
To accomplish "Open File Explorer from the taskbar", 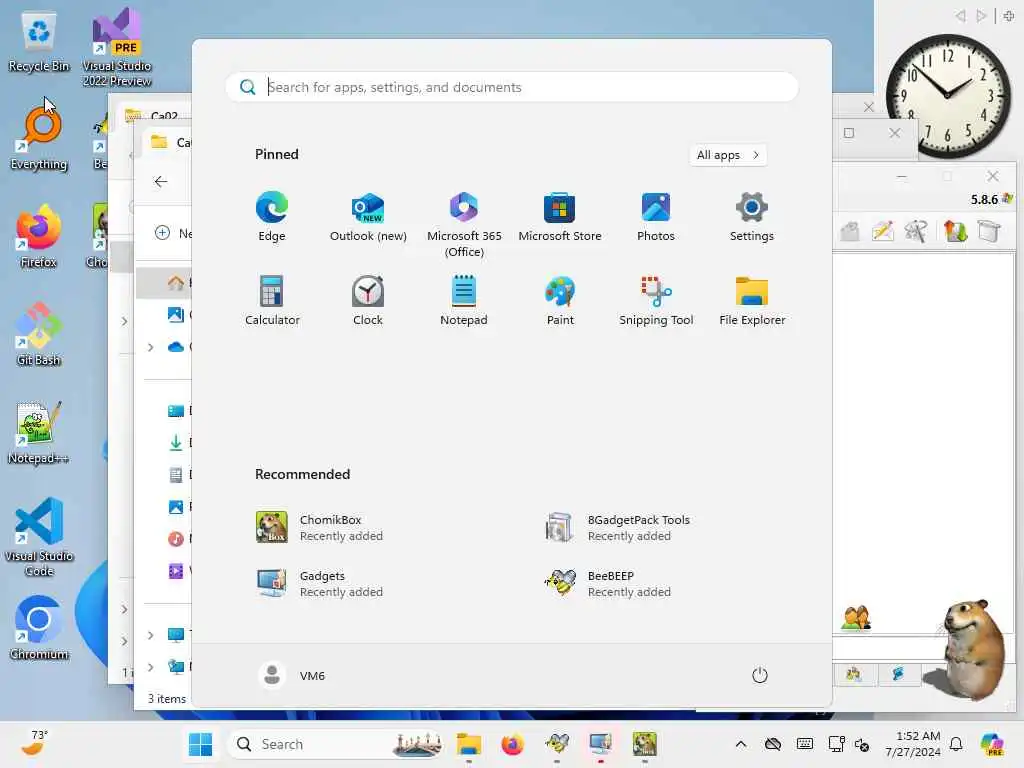I will pos(468,744).
